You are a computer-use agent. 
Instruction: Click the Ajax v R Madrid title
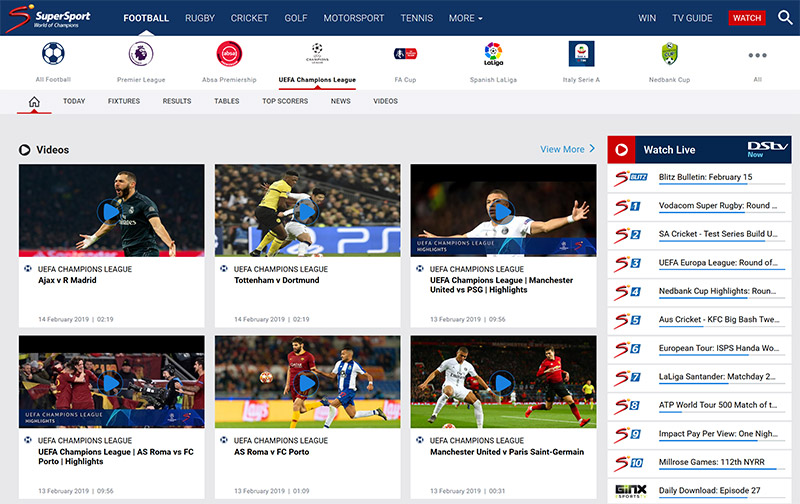tap(67, 280)
